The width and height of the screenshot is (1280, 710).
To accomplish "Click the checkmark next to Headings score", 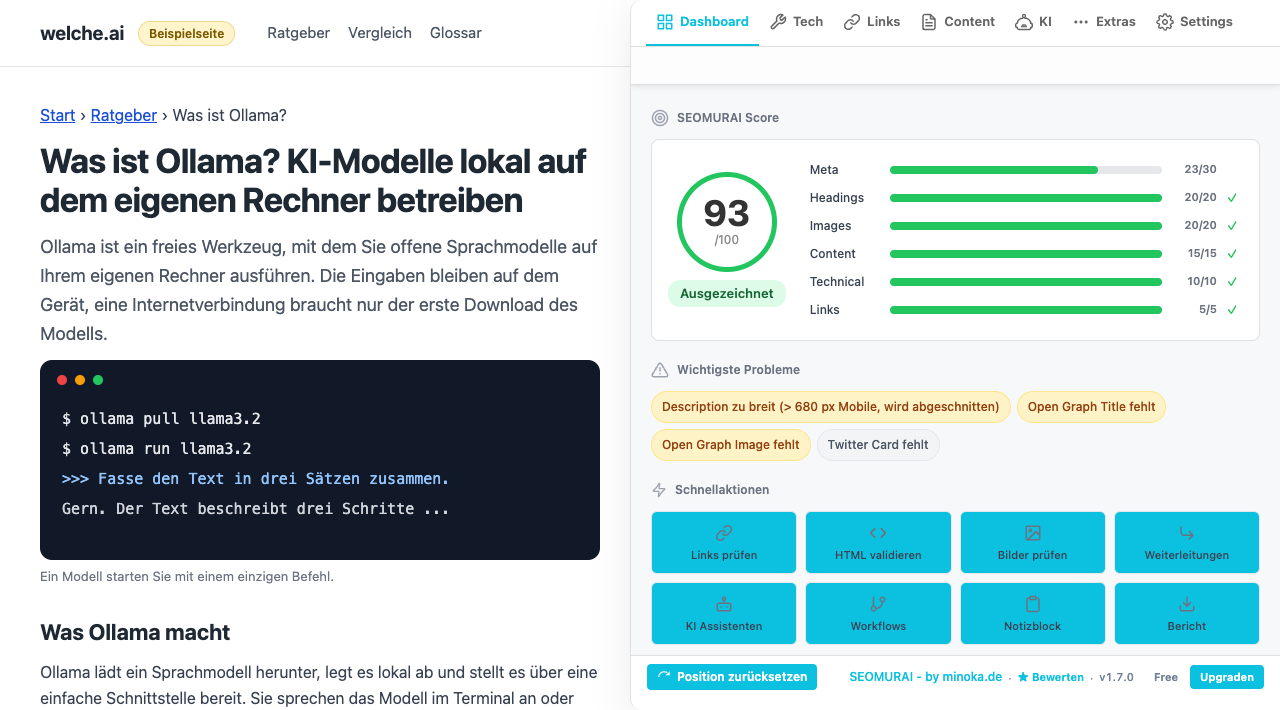I will [1232, 198].
